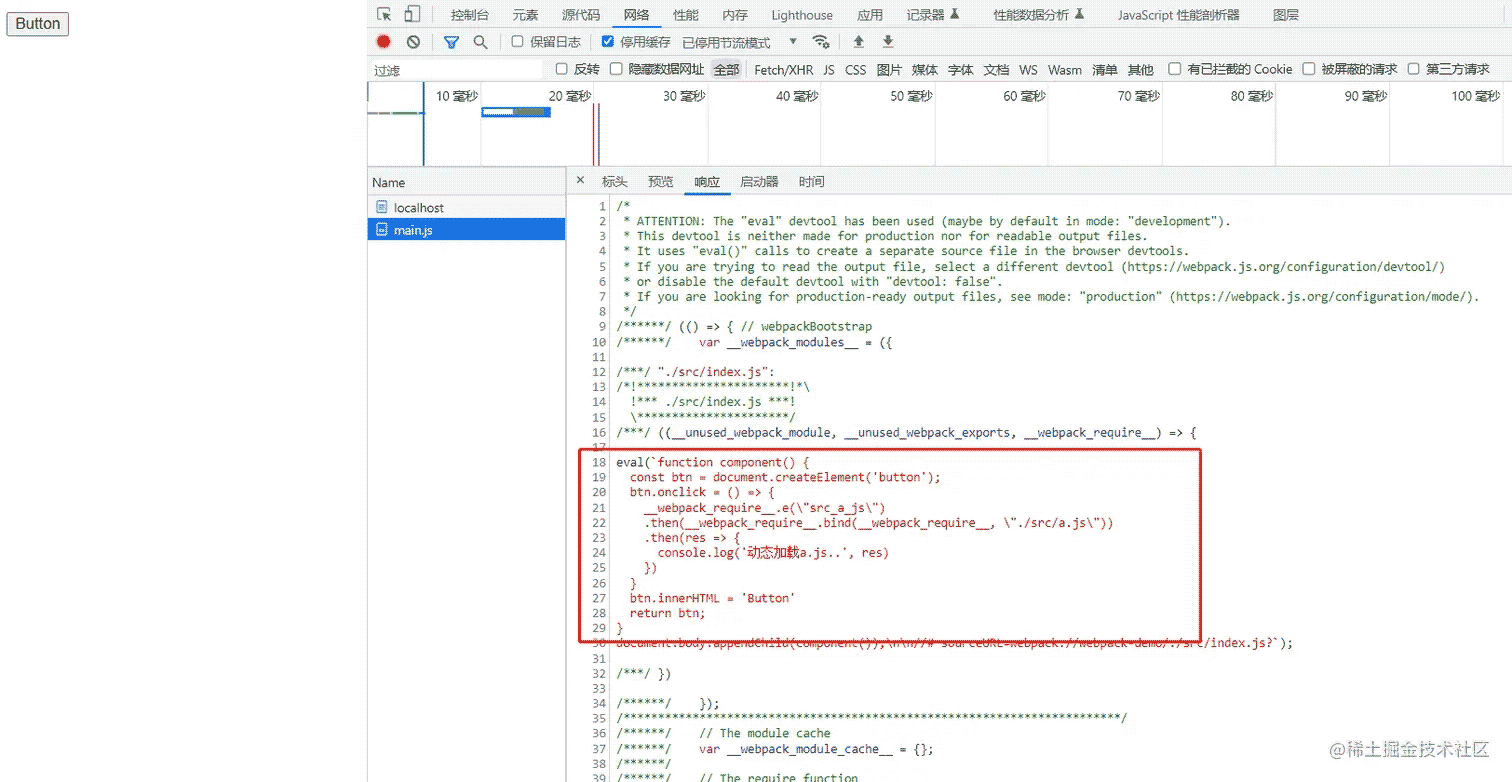Click the Button on the page
Viewport: 1512px width, 782px height.
[38, 24]
